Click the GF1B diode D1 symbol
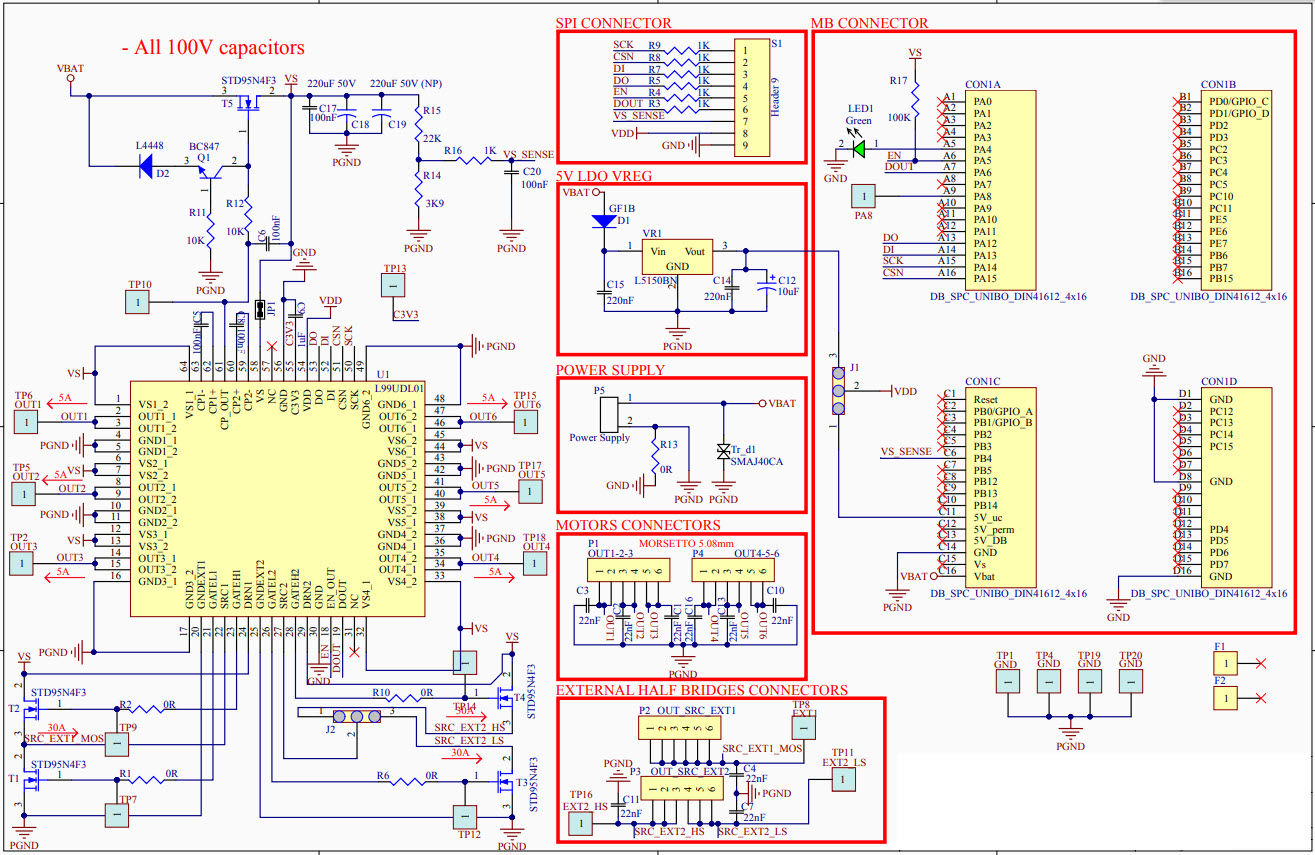This screenshot has height=855, width=1315. 603,220
